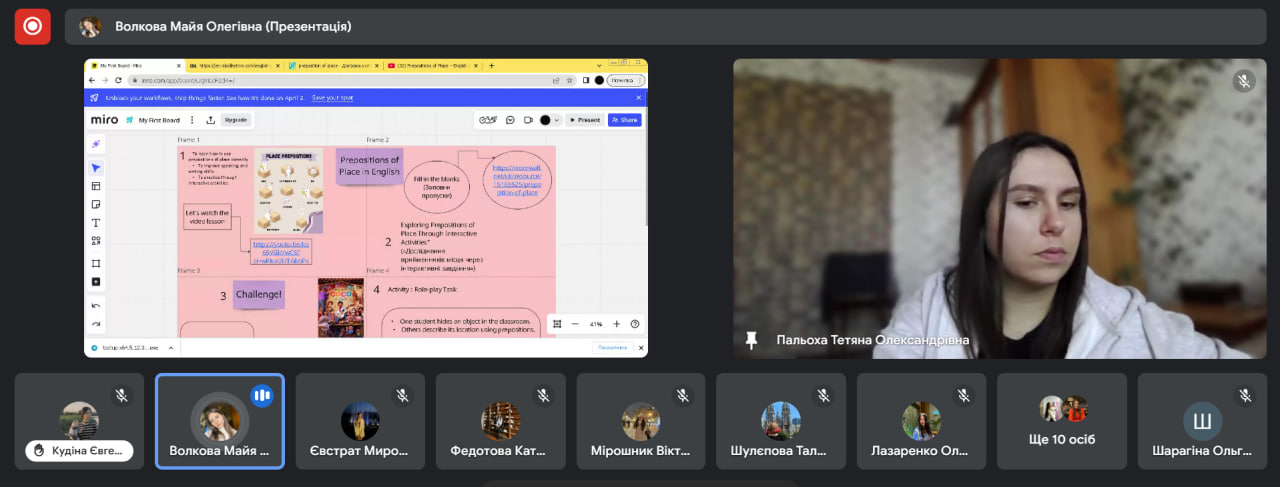Zoom out with minus button
Screen dimensions: 1280x487
(x=575, y=324)
